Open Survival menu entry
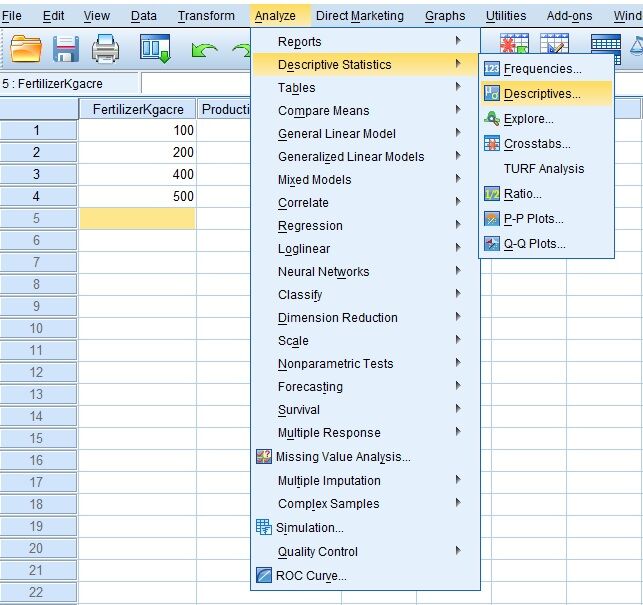 tap(365, 409)
